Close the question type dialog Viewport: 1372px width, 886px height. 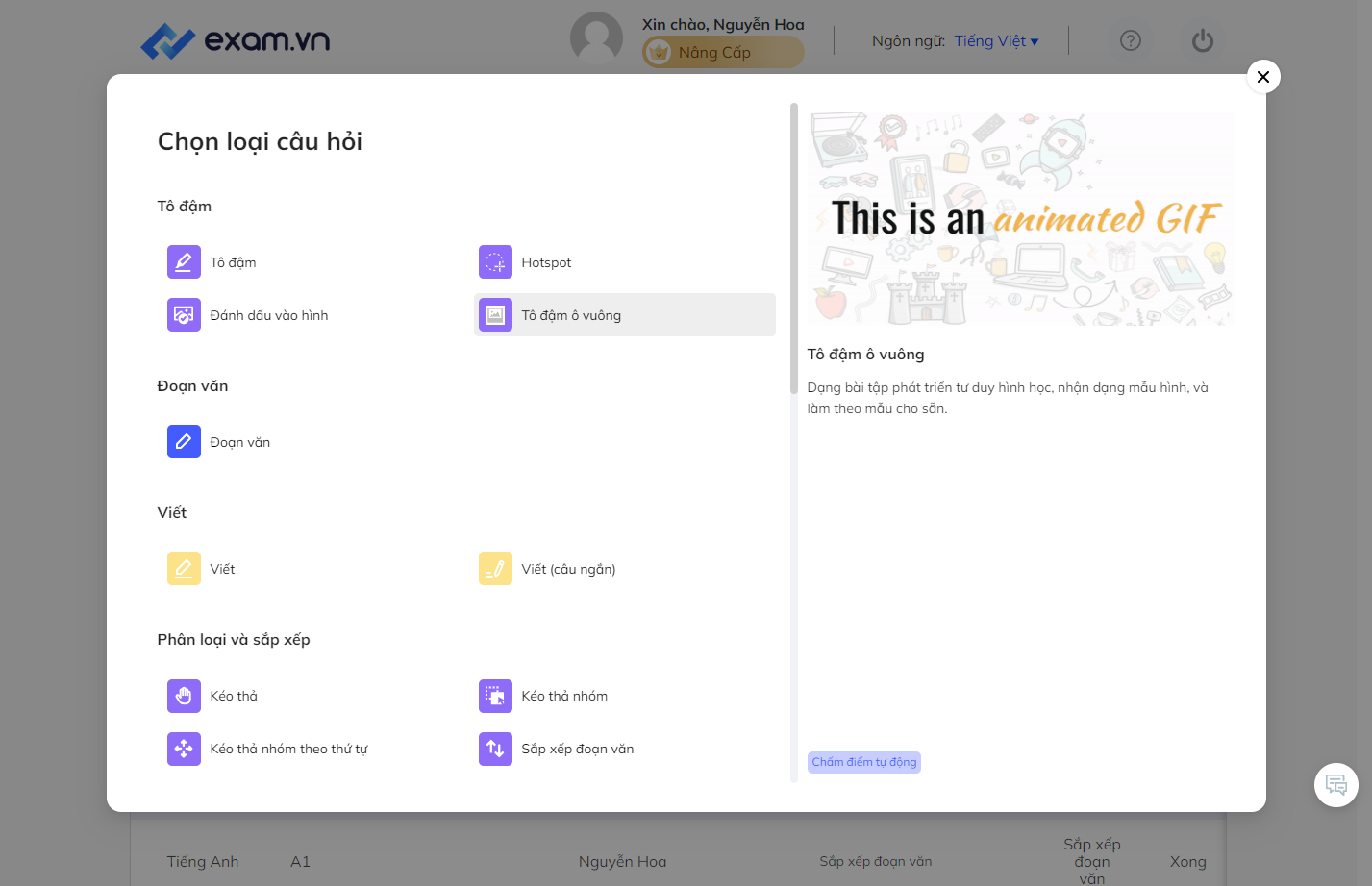tap(1263, 77)
